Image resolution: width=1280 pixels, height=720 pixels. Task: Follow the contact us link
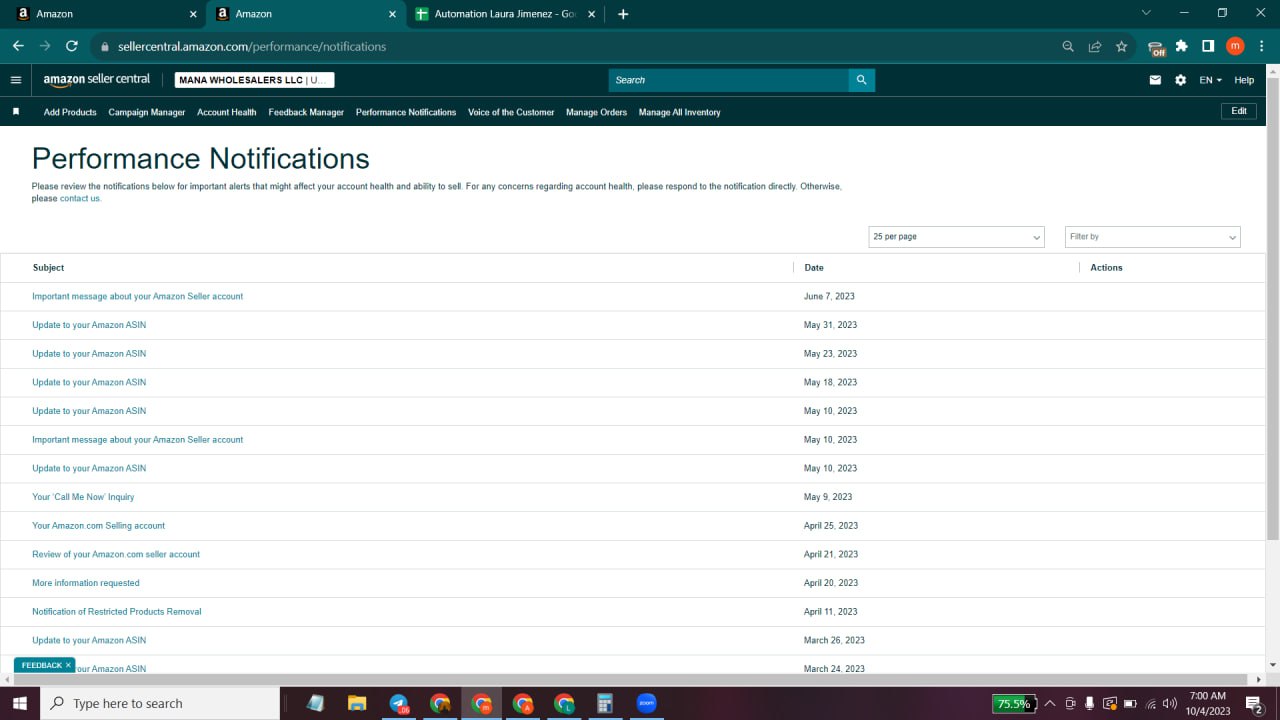[x=80, y=198]
